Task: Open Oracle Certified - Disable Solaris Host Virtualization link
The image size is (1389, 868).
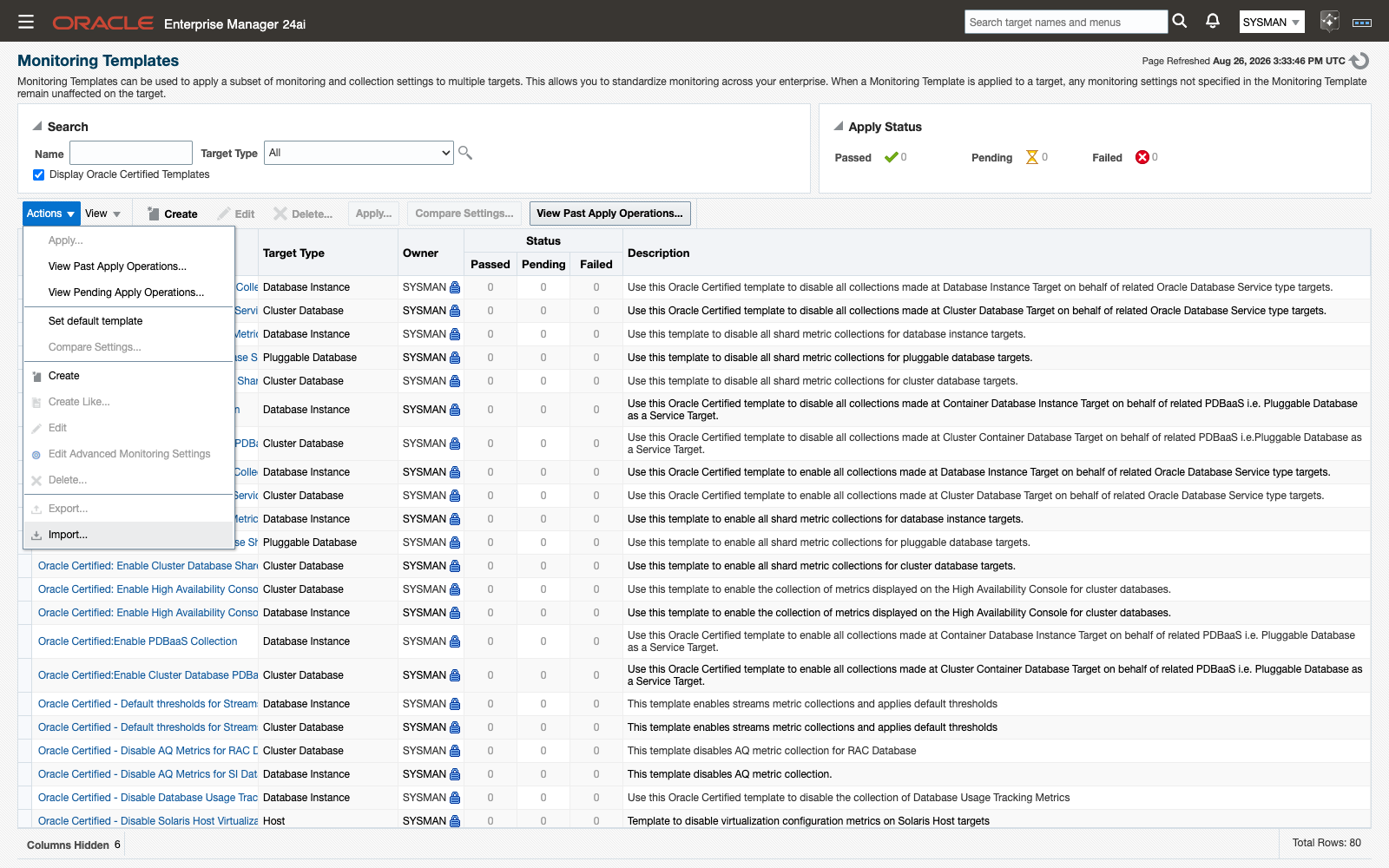Action: click(148, 820)
